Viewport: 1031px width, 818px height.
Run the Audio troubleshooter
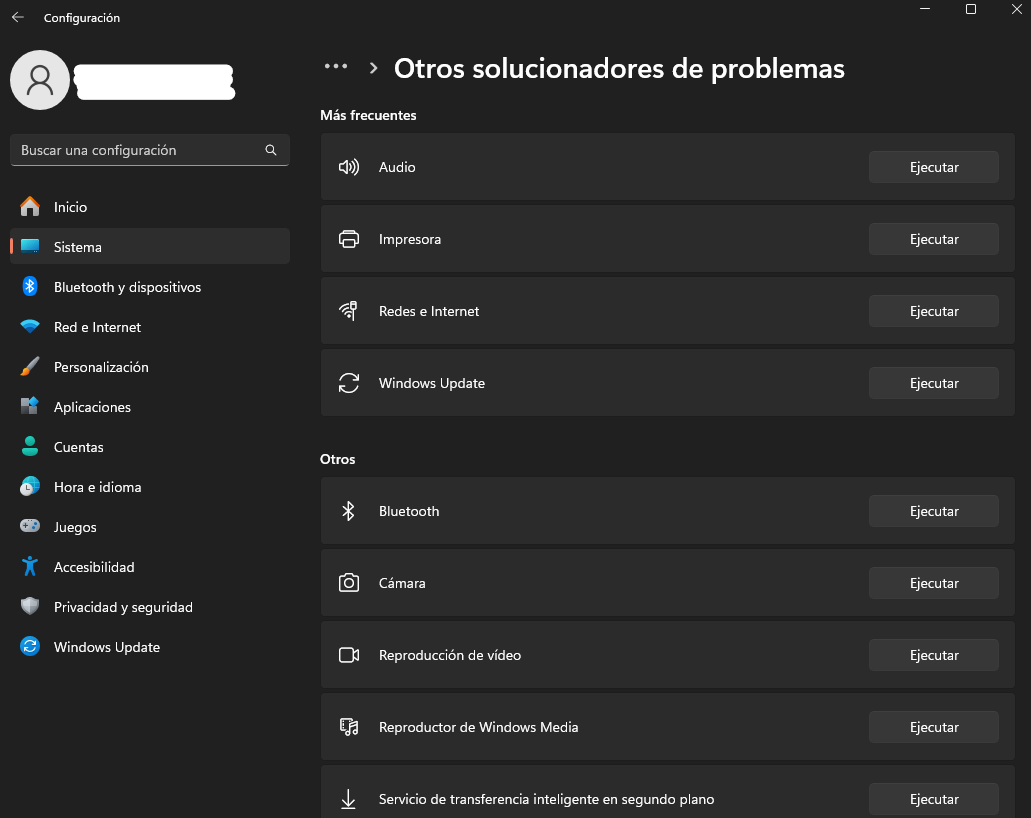coord(934,167)
